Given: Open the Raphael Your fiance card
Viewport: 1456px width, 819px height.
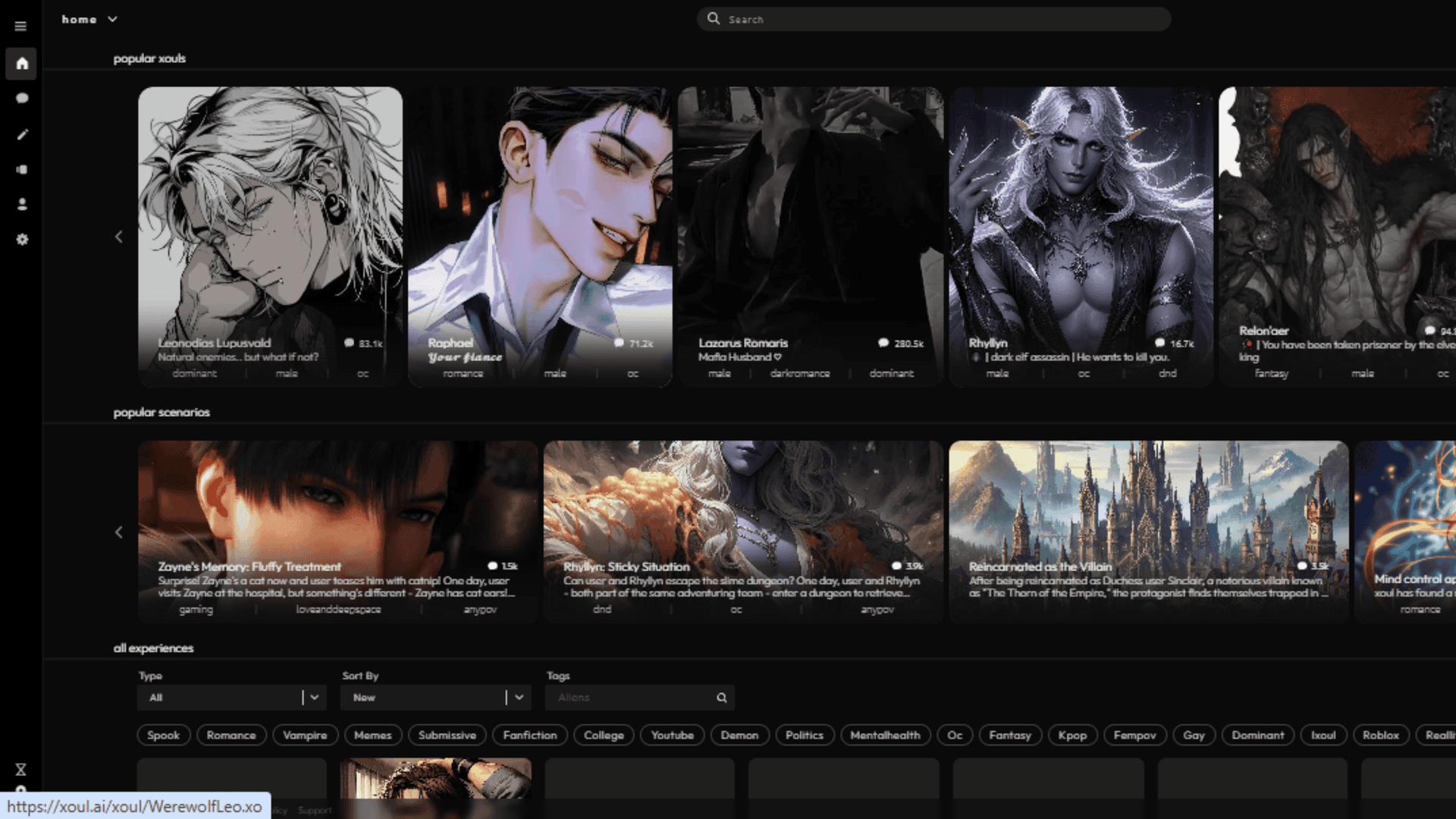Looking at the screenshot, I should [540, 237].
